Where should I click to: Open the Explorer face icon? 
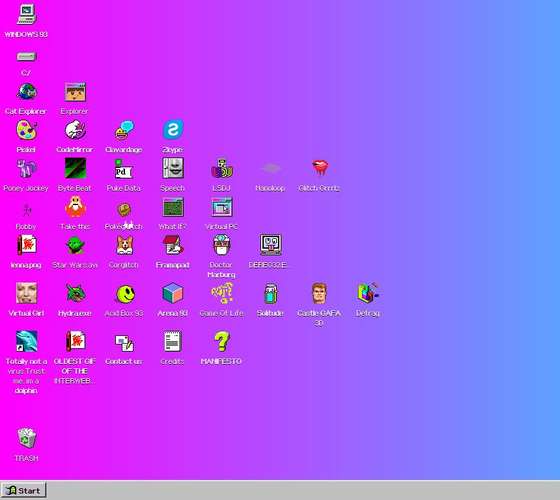click(x=75, y=92)
